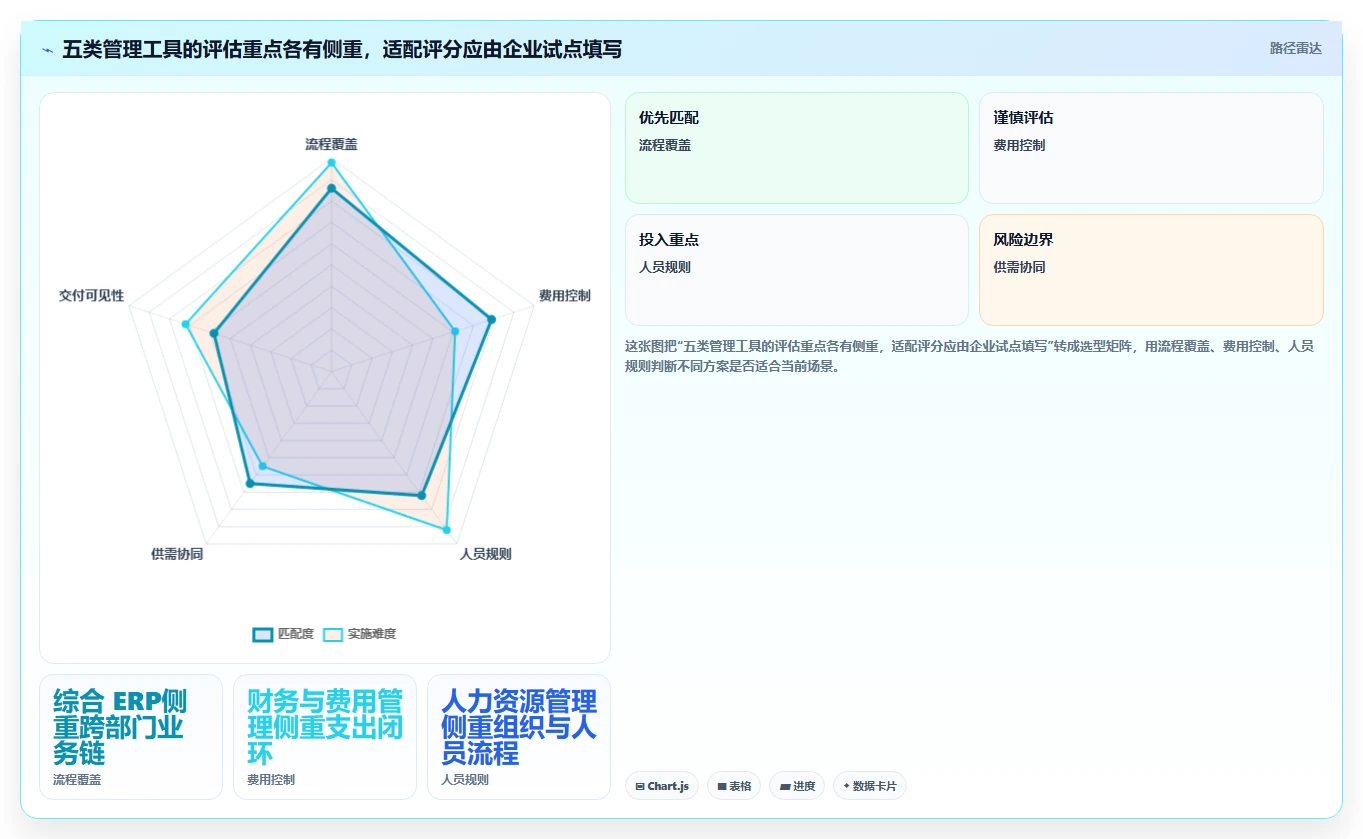Click 人员规则 text inside the 投入重点 card
1363x839 pixels.
665,267
